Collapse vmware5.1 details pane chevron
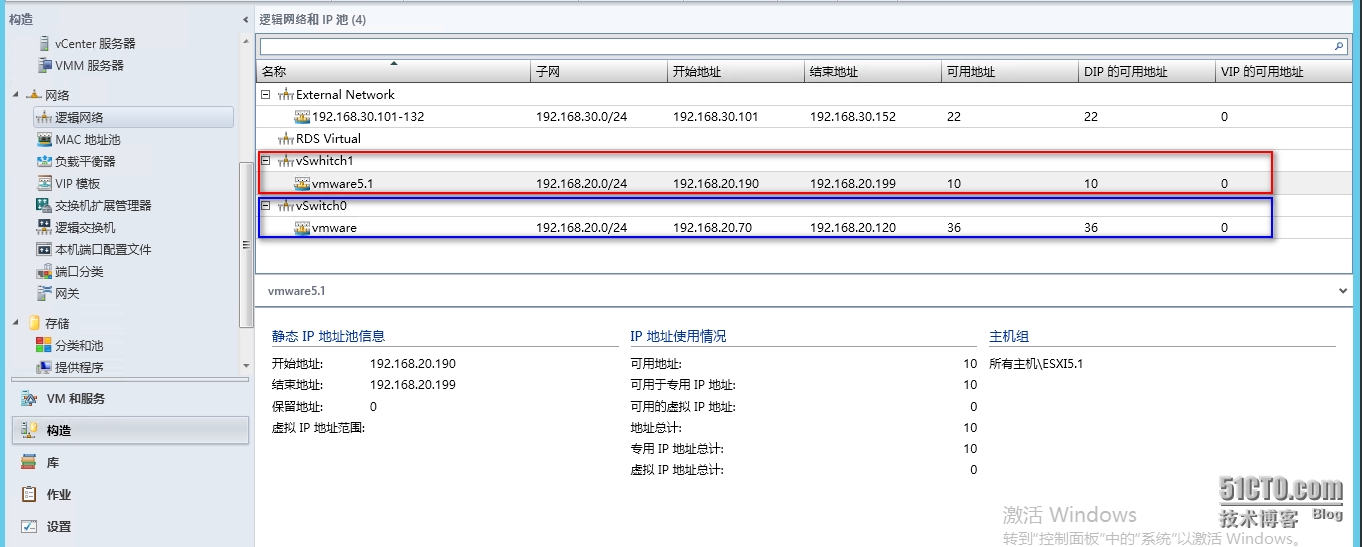The height and width of the screenshot is (547, 1362). point(1343,291)
